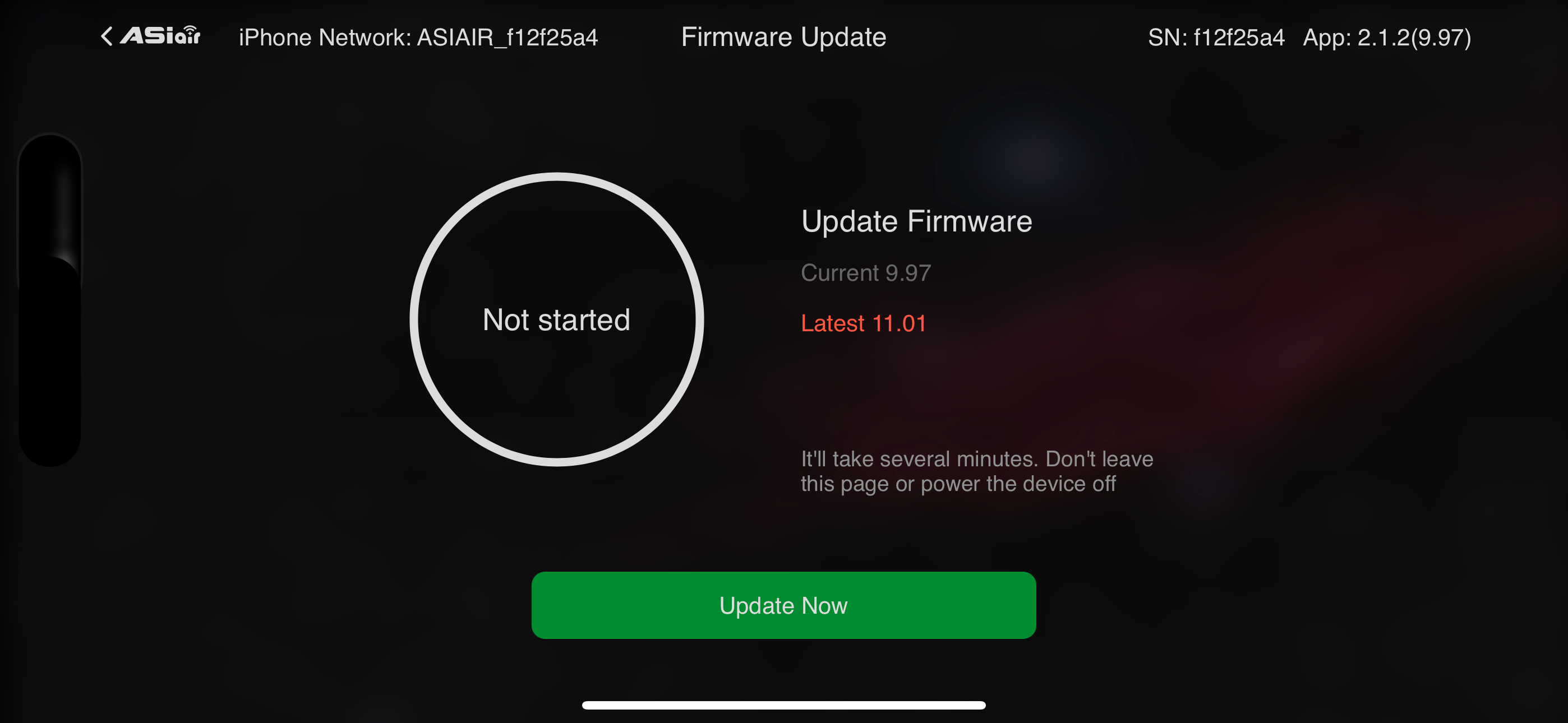The width and height of the screenshot is (1568, 723).
Task: Tap the green Update Now button
Action: [x=783, y=605]
